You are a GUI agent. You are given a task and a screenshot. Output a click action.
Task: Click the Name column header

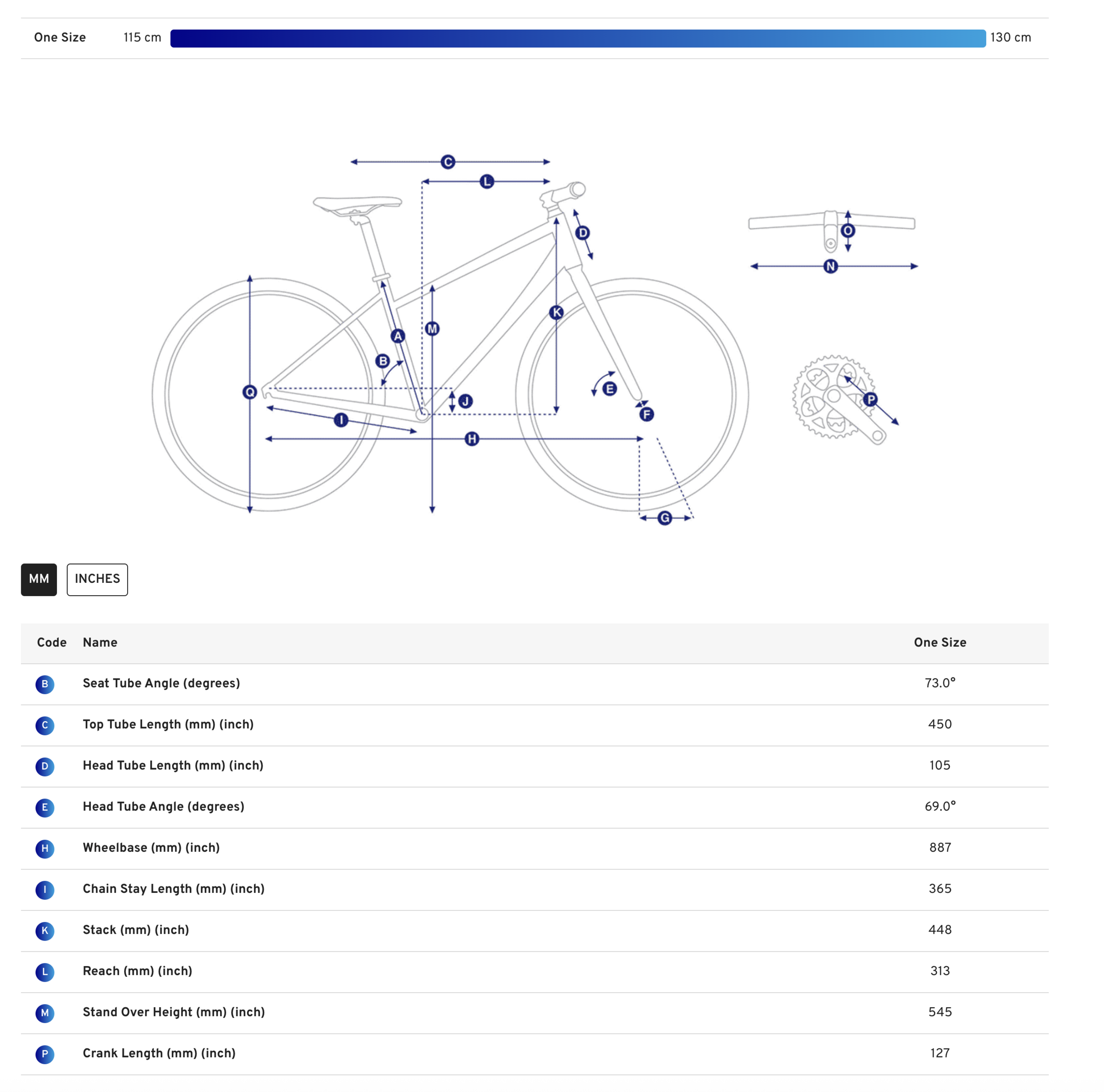click(x=100, y=642)
